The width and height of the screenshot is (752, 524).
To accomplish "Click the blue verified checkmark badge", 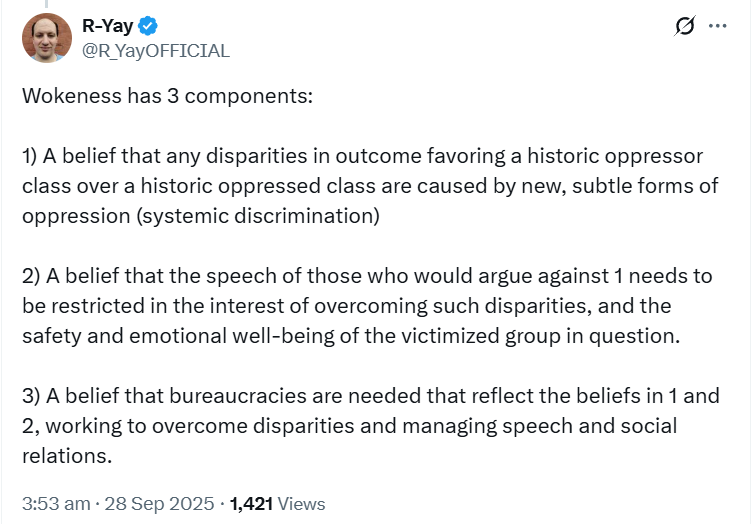I will (146, 26).
